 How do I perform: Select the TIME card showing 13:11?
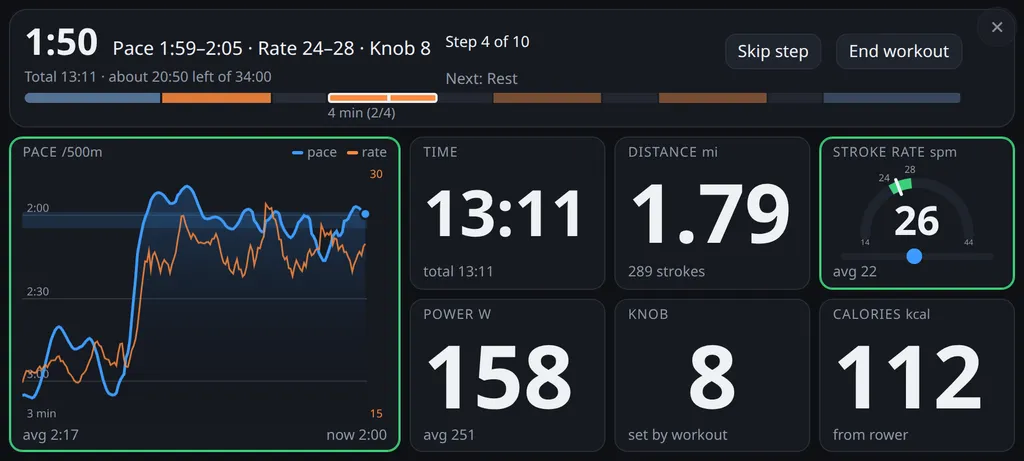click(507, 213)
